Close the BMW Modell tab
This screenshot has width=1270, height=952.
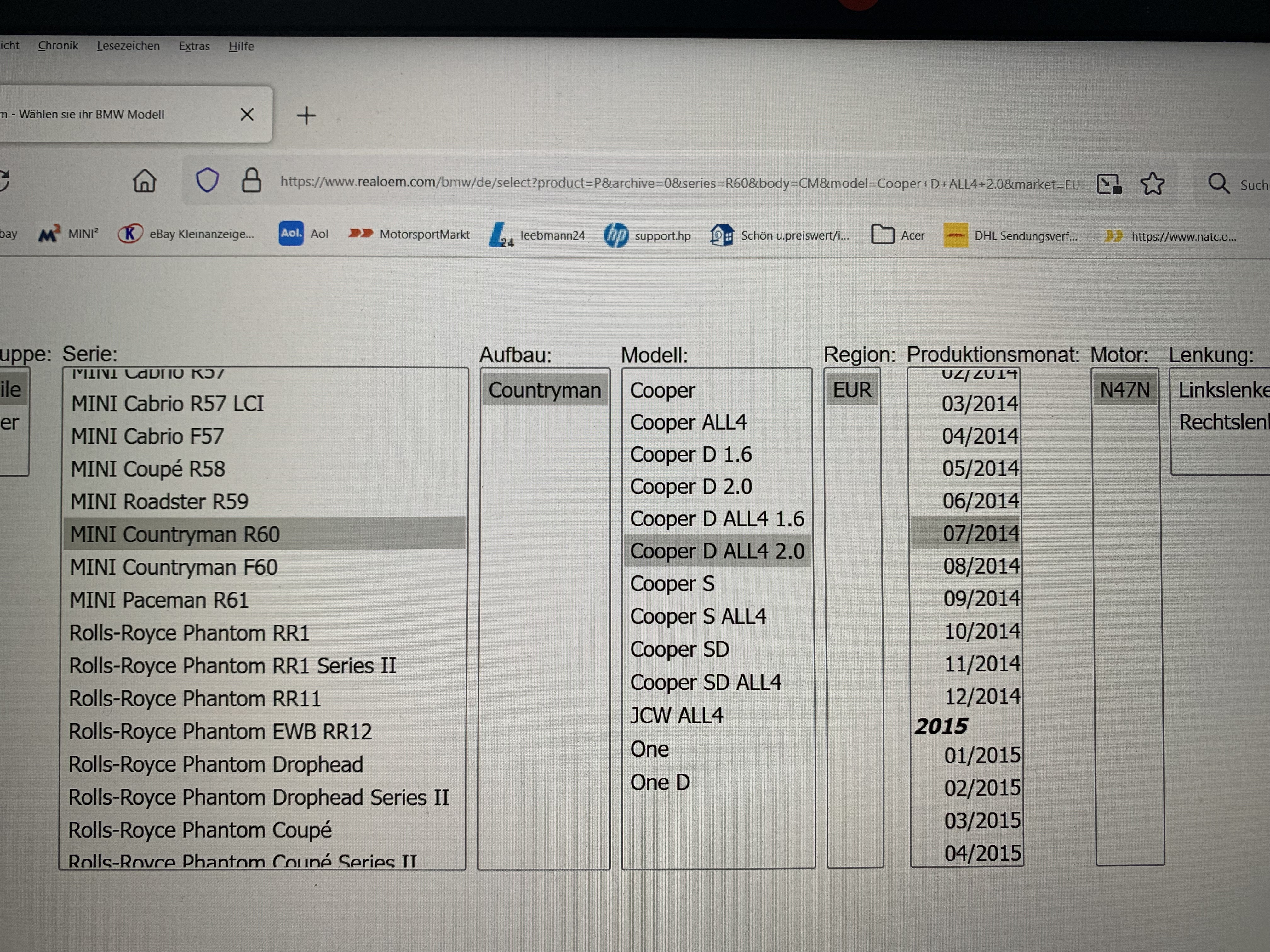pyautogui.click(x=247, y=115)
